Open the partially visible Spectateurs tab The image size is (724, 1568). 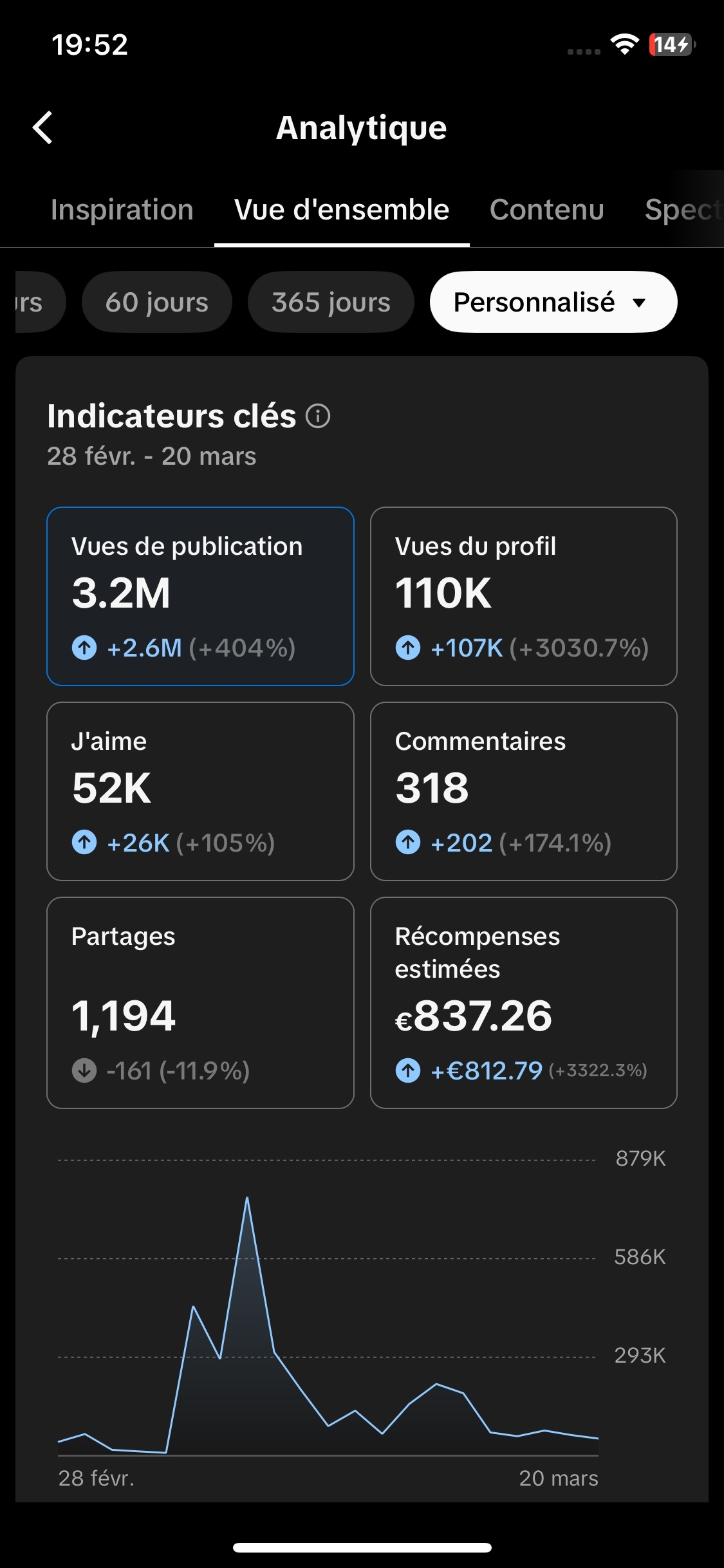pyautogui.click(x=684, y=210)
